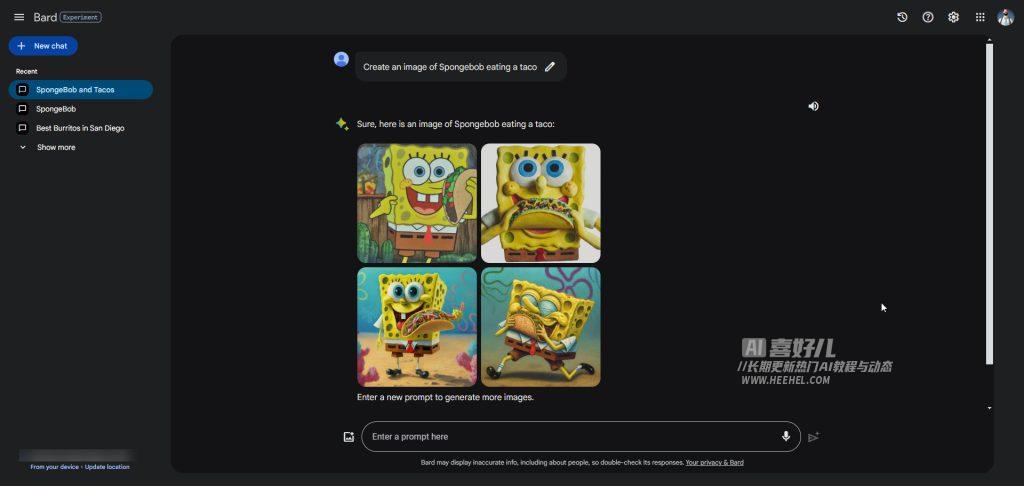The image size is (1024, 486).
Task: Click 'Enter a new prompt to generate' text
Action: [x=445, y=397]
